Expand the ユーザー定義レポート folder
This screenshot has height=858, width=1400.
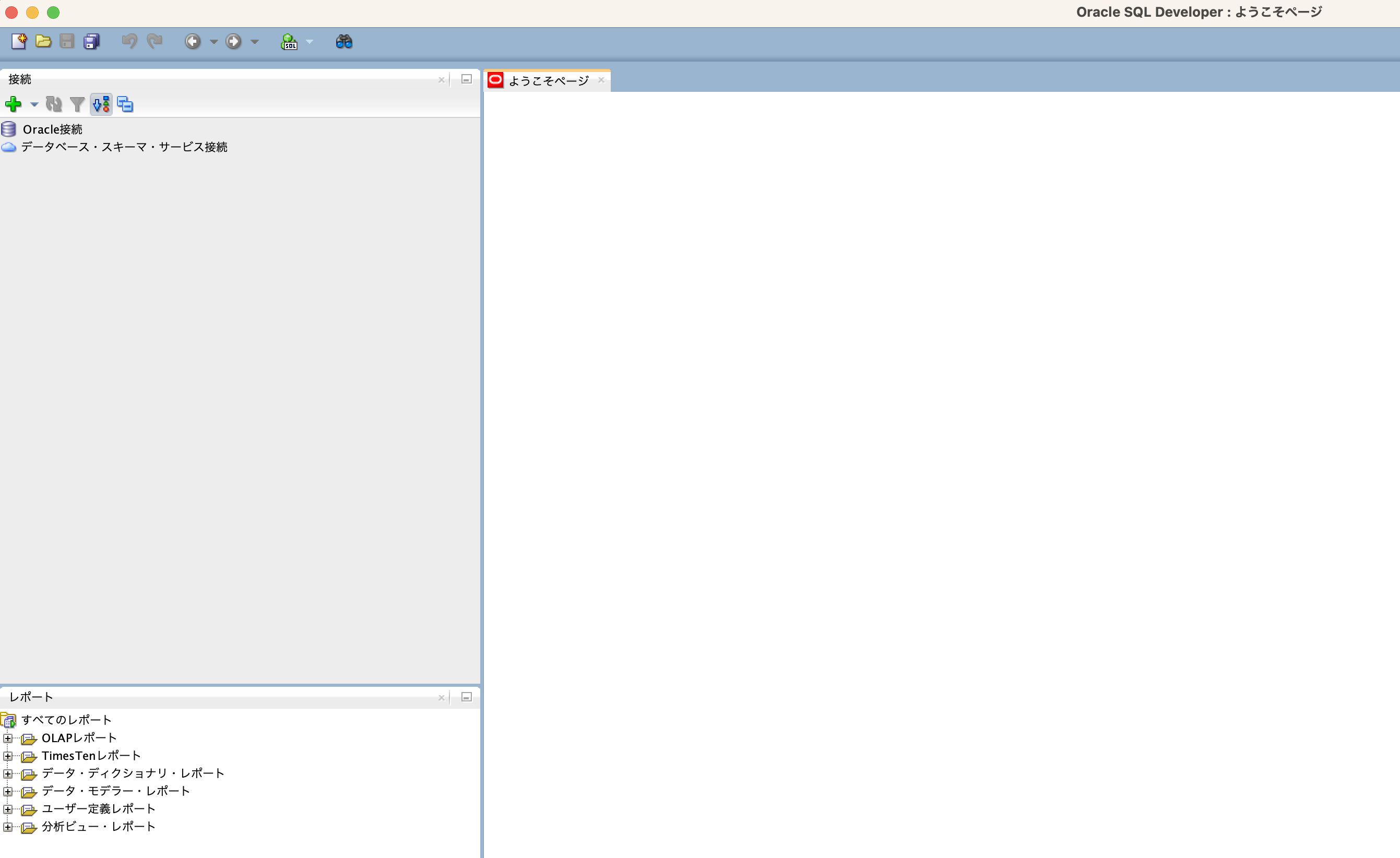[8, 808]
